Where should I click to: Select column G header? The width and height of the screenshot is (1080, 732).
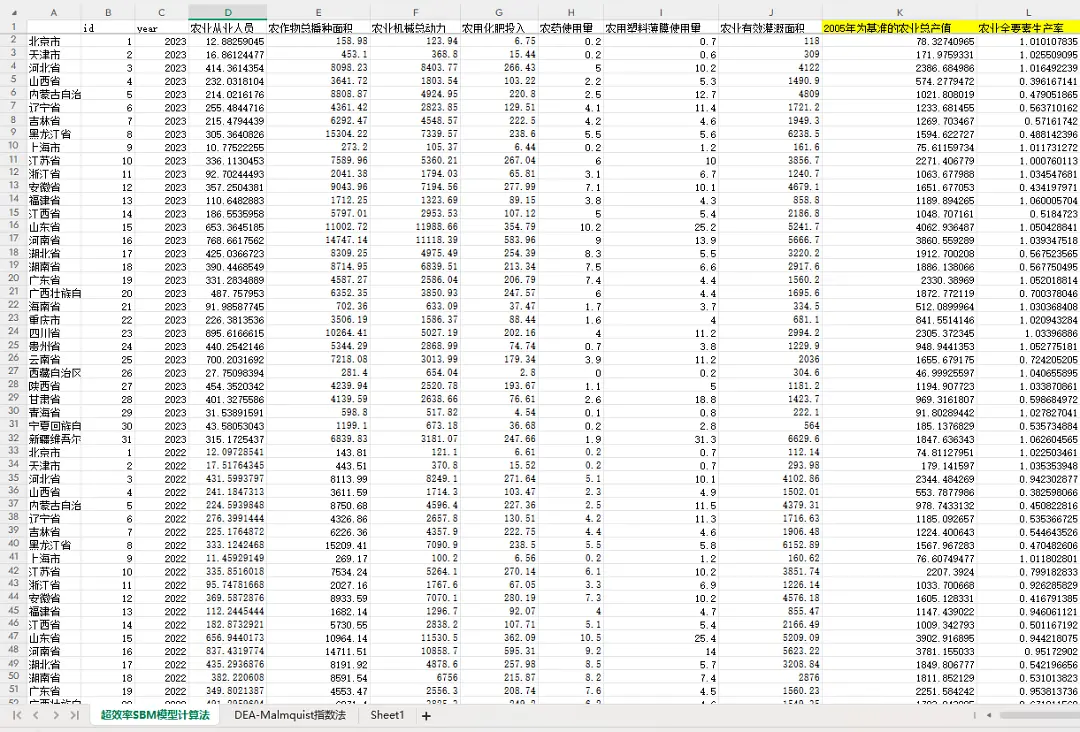point(499,13)
